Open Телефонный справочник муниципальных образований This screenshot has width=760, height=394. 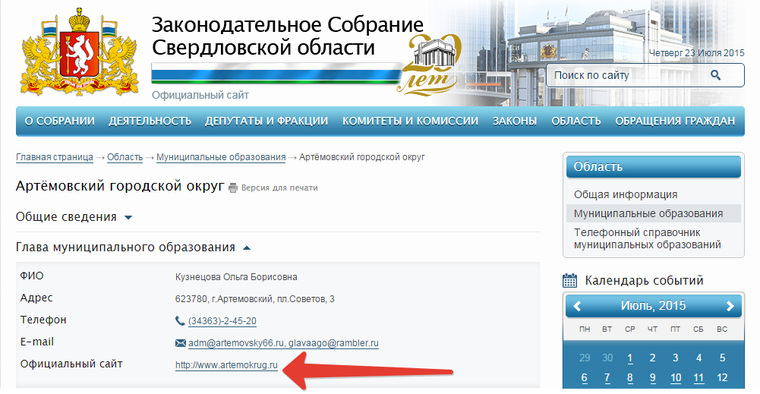pos(647,238)
